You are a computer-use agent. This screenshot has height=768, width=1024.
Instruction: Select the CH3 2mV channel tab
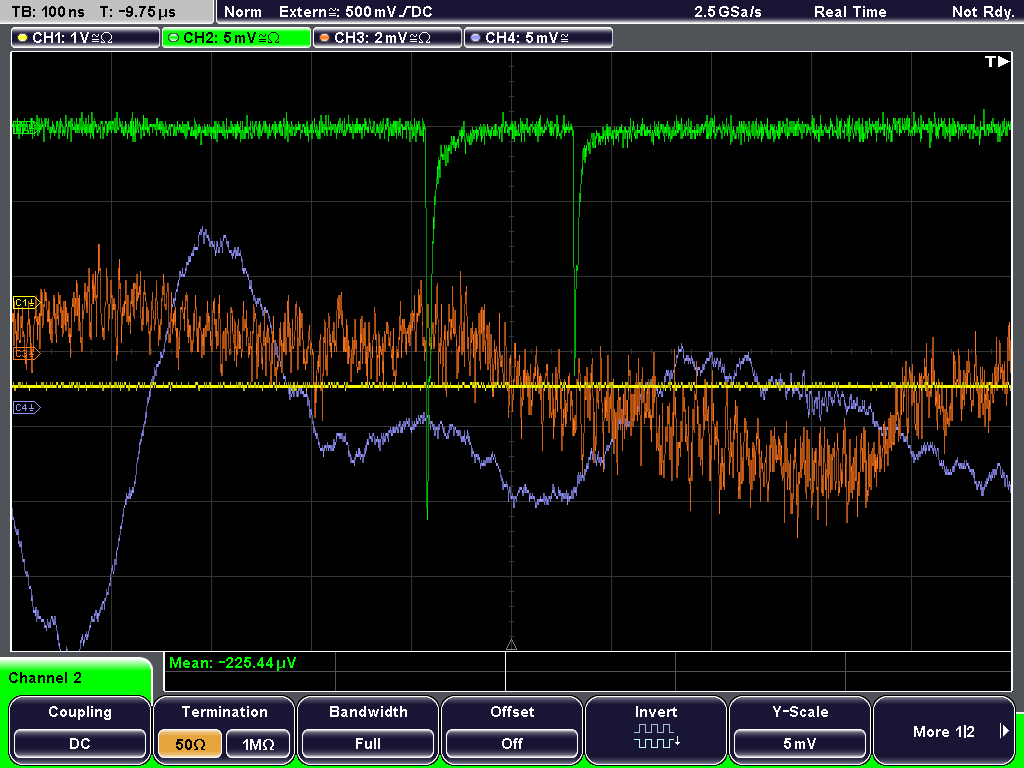coord(387,38)
